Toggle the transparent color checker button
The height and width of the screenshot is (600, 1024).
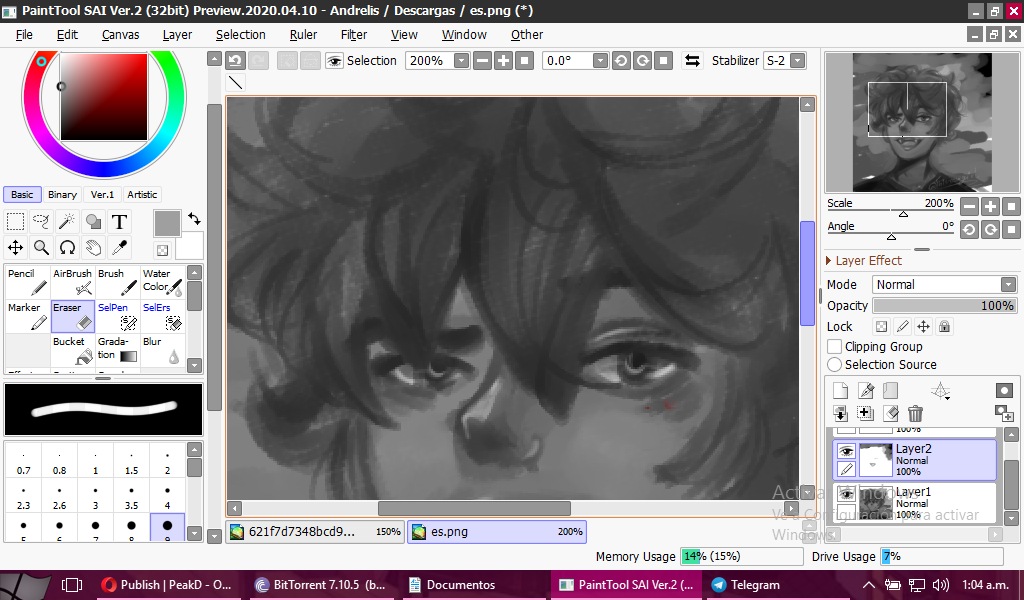pos(163,250)
